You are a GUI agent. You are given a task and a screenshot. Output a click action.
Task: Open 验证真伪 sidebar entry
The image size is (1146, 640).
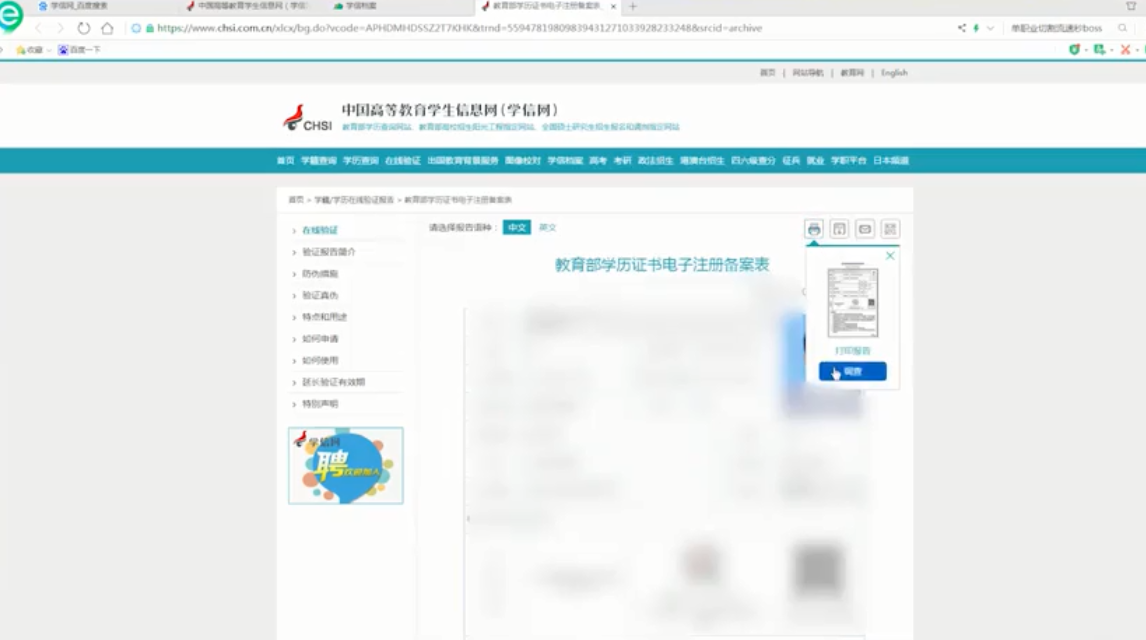tap(319, 295)
